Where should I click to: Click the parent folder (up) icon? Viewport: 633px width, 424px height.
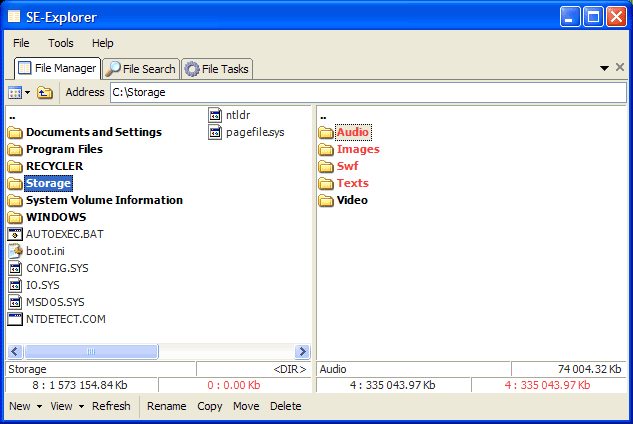click(x=45, y=92)
